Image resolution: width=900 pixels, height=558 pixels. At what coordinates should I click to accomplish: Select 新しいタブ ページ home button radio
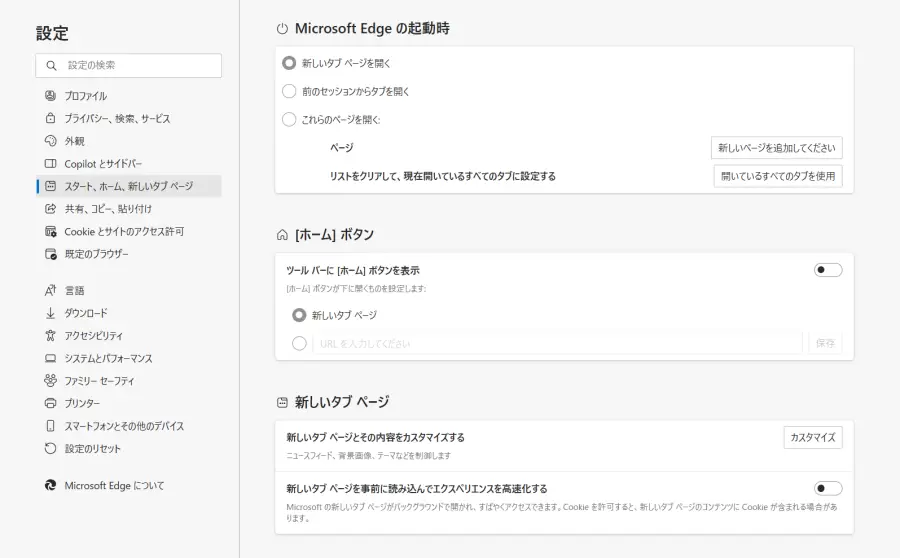(x=299, y=315)
